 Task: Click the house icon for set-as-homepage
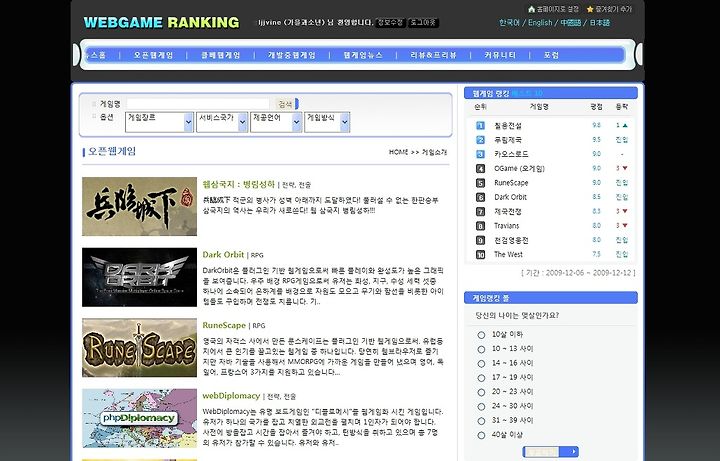point(531,9)
